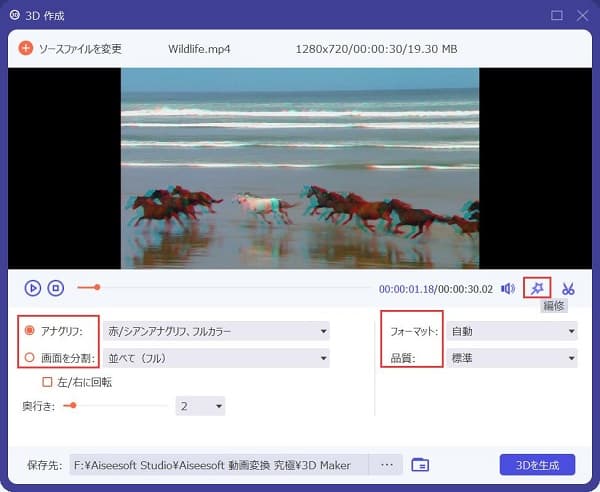Open the output folder icon
This screenshot has width=600, height=492.
(x=420, y=465)
